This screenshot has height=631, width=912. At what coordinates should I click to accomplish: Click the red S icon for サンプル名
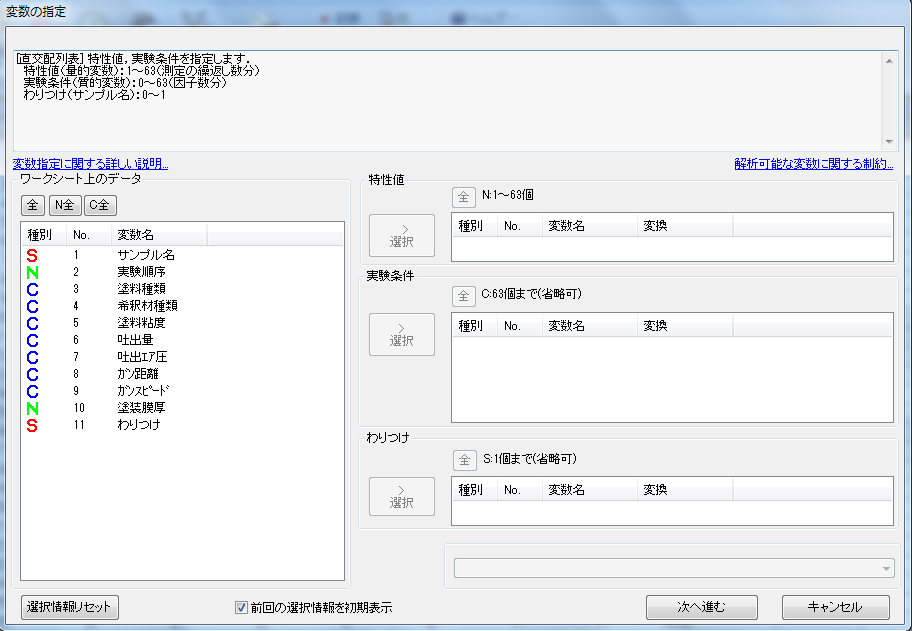coord(32,255)
